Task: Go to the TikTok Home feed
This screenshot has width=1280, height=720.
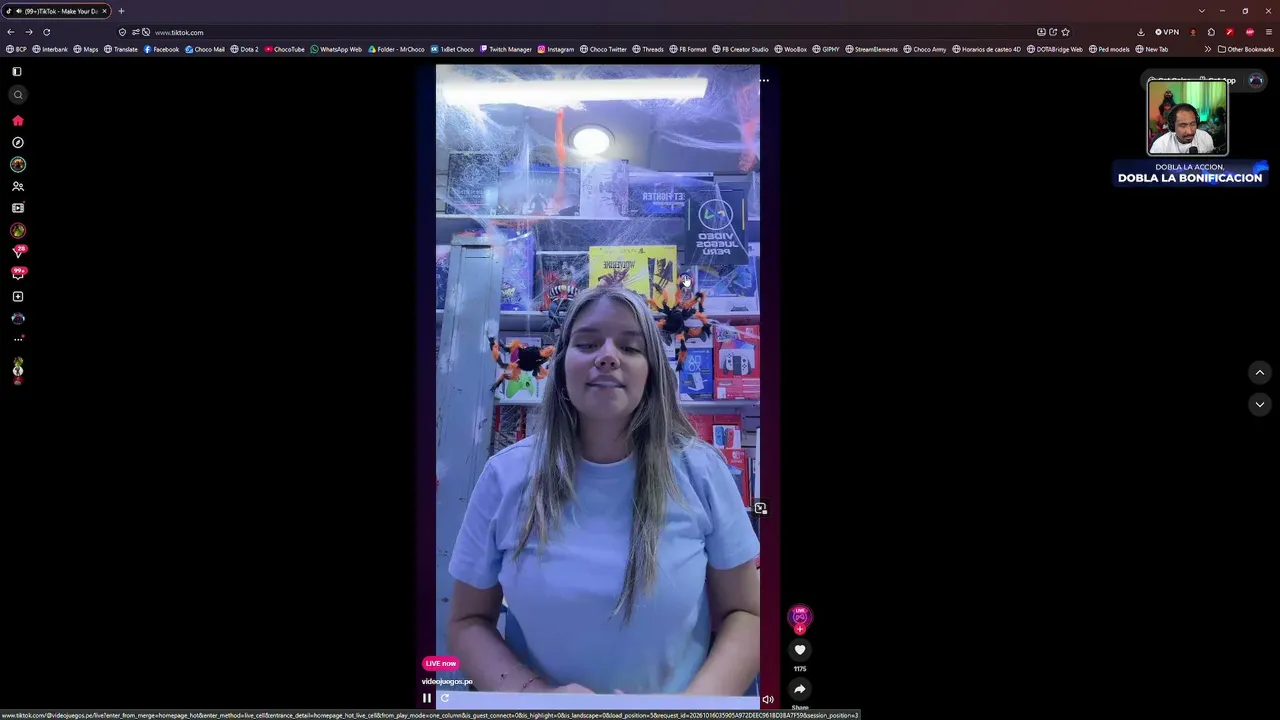Action: click(x=18, y=120)
